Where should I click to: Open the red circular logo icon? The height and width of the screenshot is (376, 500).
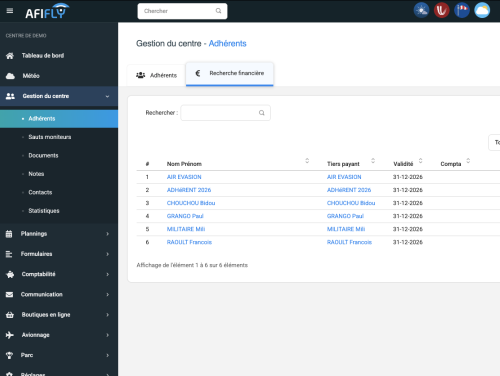(442, 10)
